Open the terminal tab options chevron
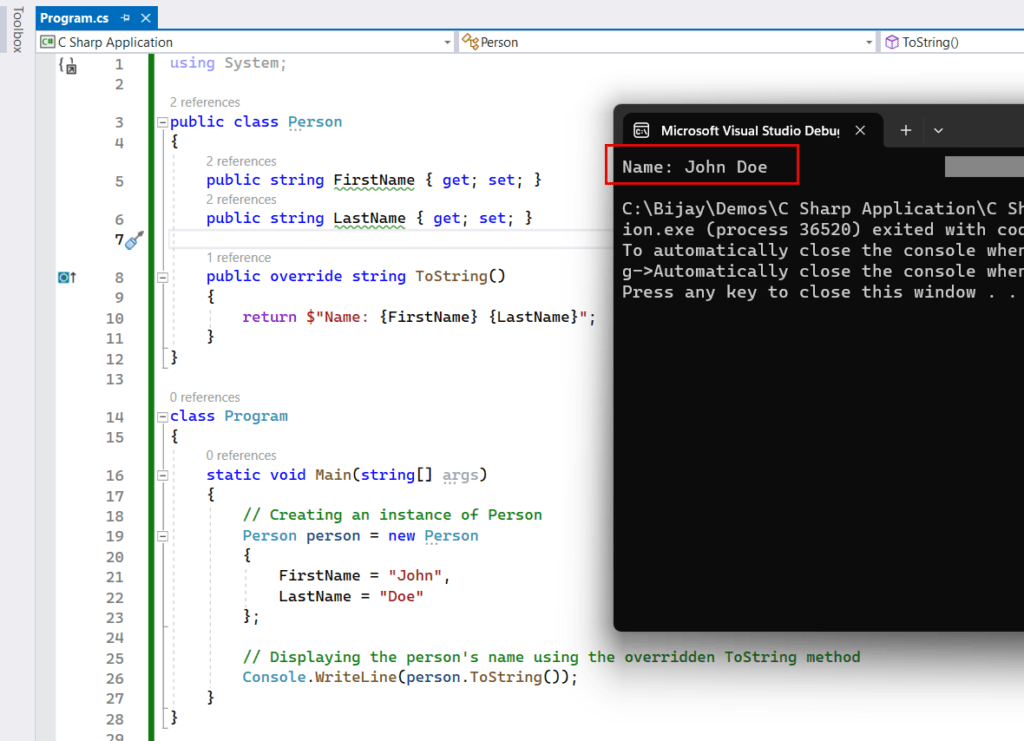This screenshot has height=741, width=1024. (938, 130)
